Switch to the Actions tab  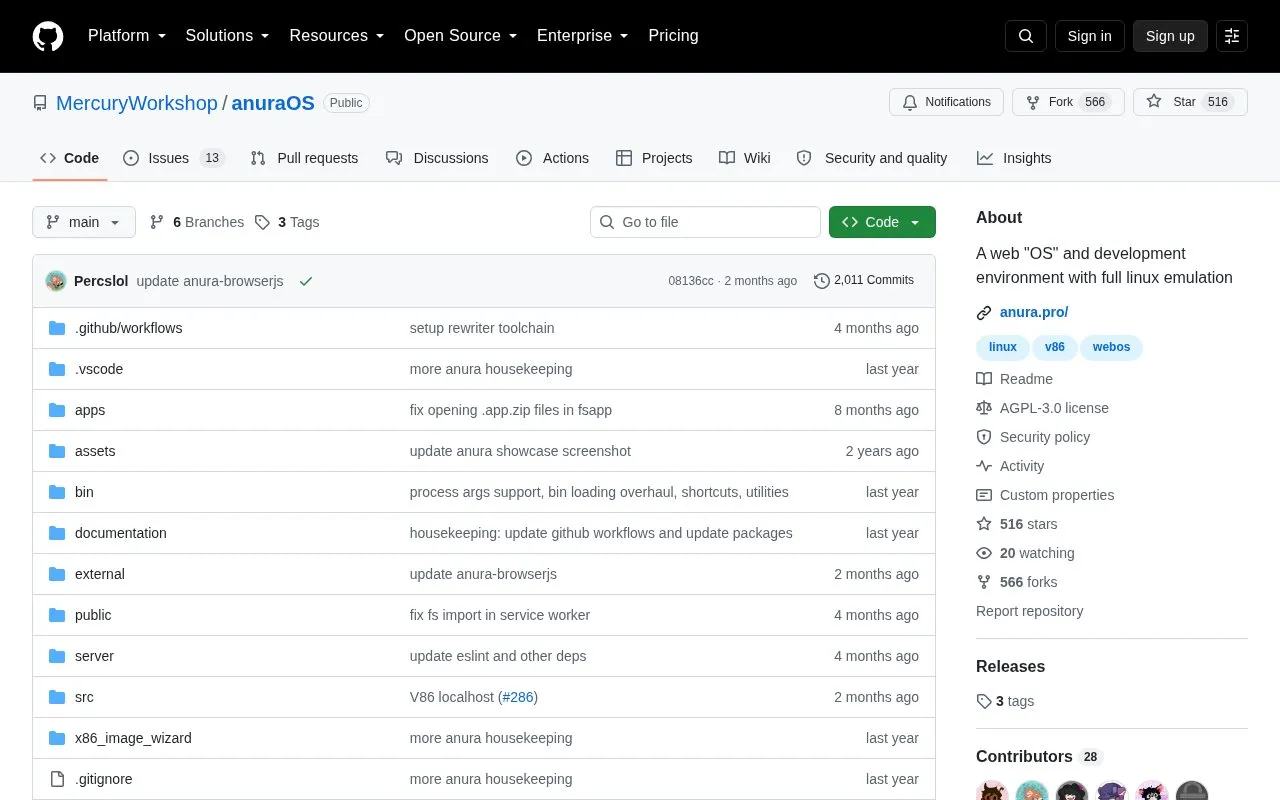[x=552, y=158]
